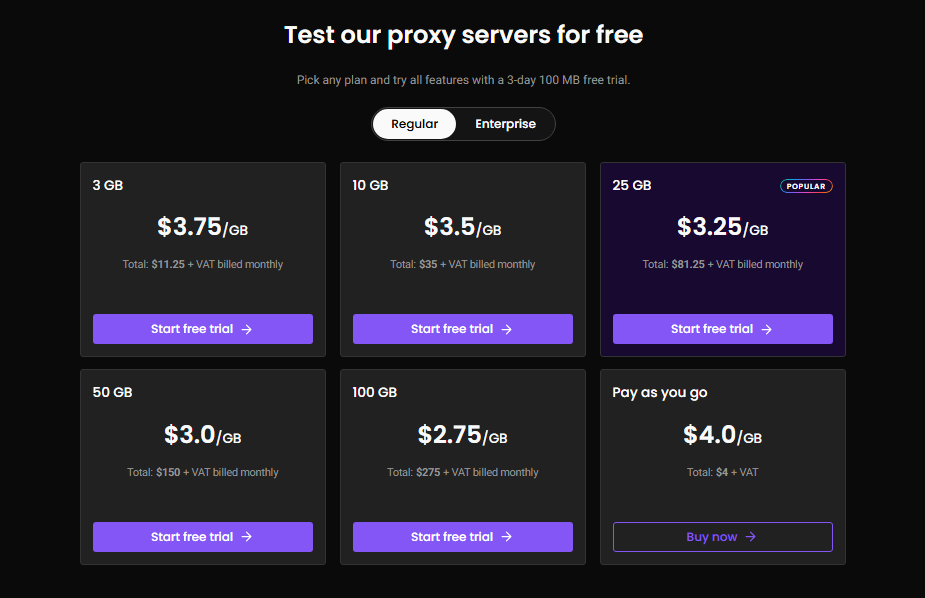Start free trial for the 10 GB plan

(462, 329)
